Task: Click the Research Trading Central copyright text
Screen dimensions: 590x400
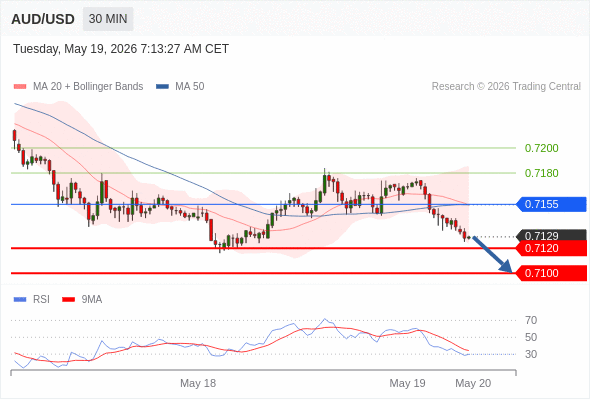Action: [506, 87]
